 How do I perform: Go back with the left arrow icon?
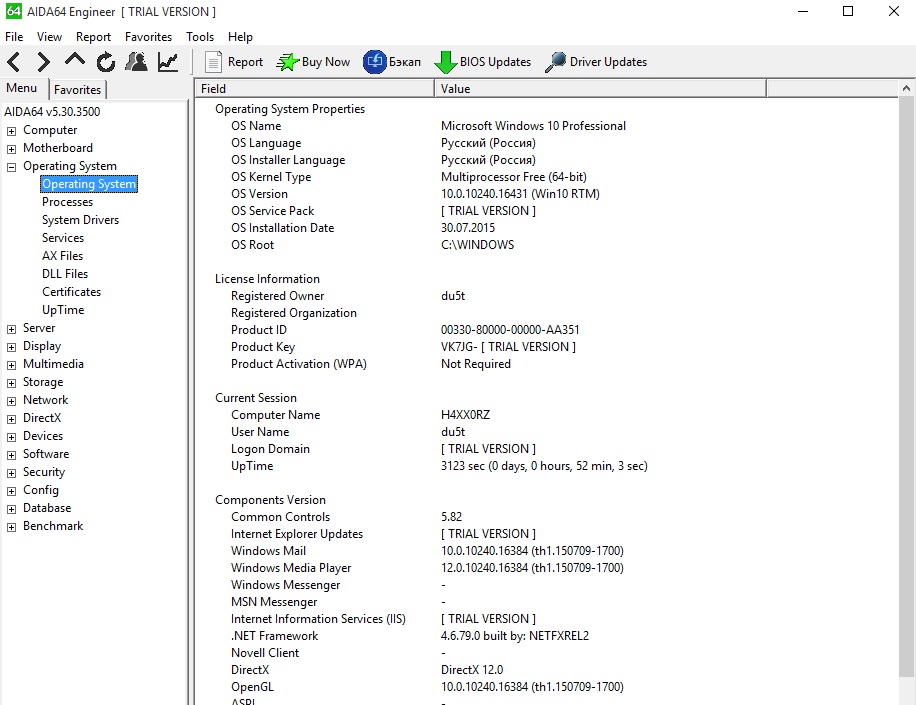coord(14,61)
